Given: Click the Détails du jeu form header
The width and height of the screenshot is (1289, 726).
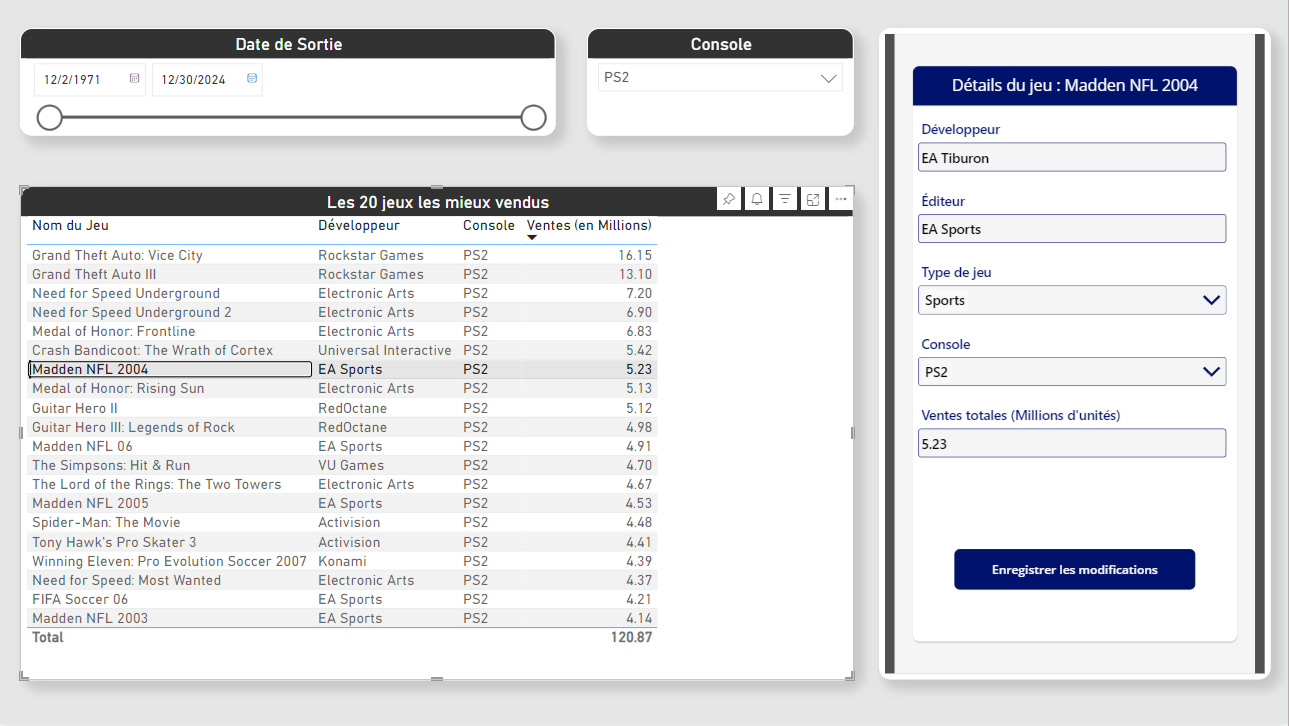Looking at the screenshot, I should point(1074,85).
